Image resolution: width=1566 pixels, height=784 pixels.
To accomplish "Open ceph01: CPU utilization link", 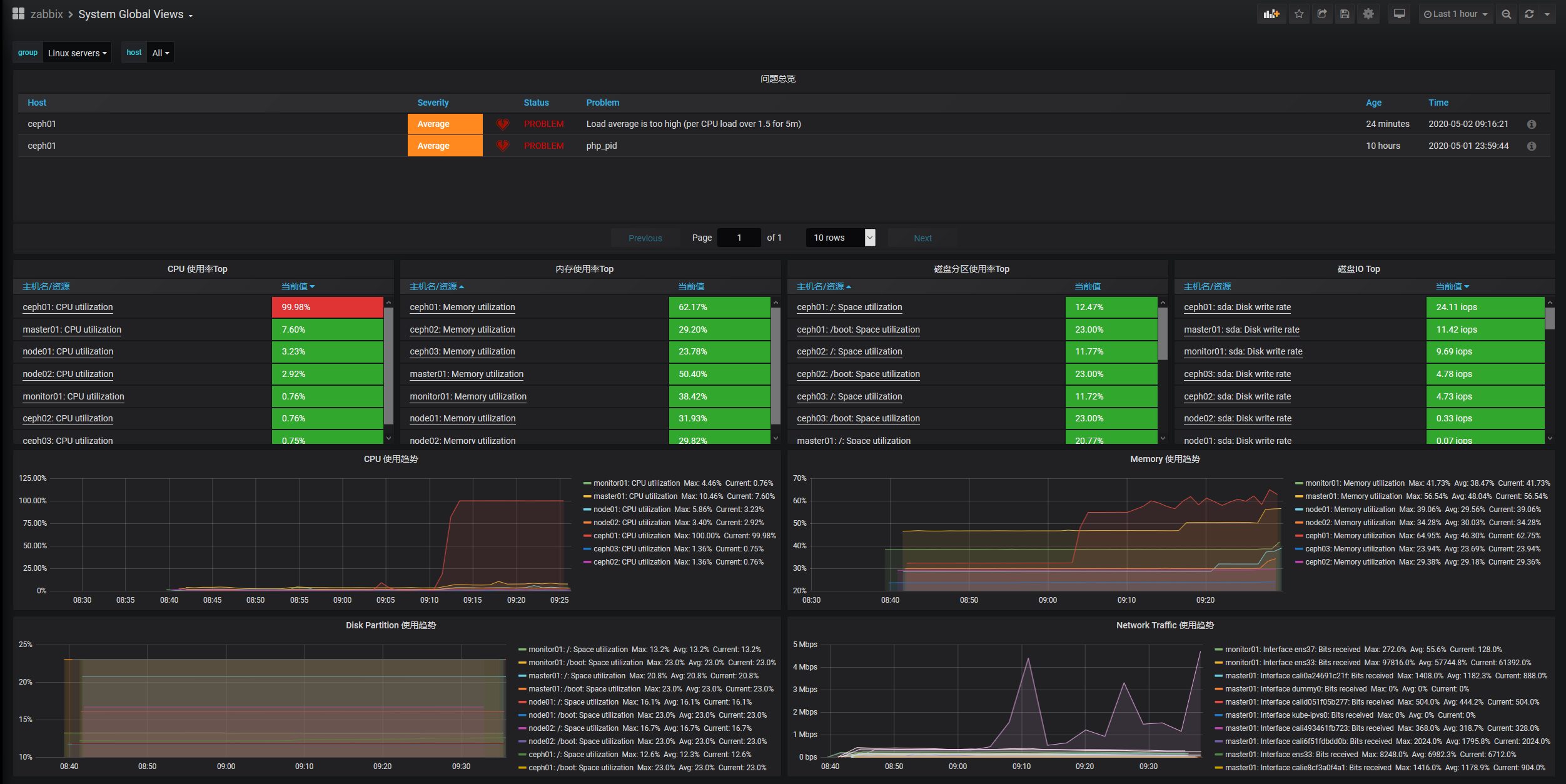I will pyautogui.click(x=68, y=307).
